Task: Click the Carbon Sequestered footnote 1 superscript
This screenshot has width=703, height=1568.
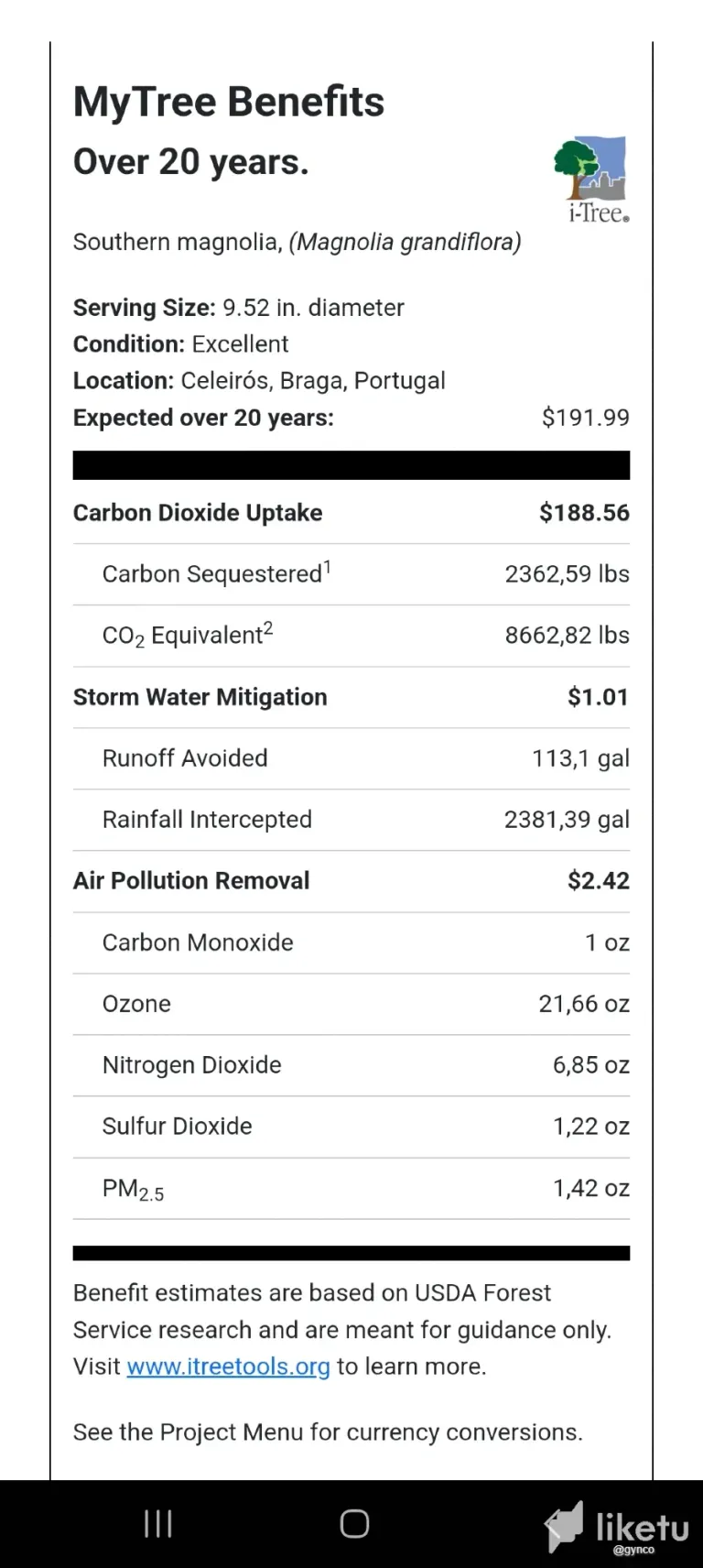Action: pyautogui.click(x=327, y=568)
